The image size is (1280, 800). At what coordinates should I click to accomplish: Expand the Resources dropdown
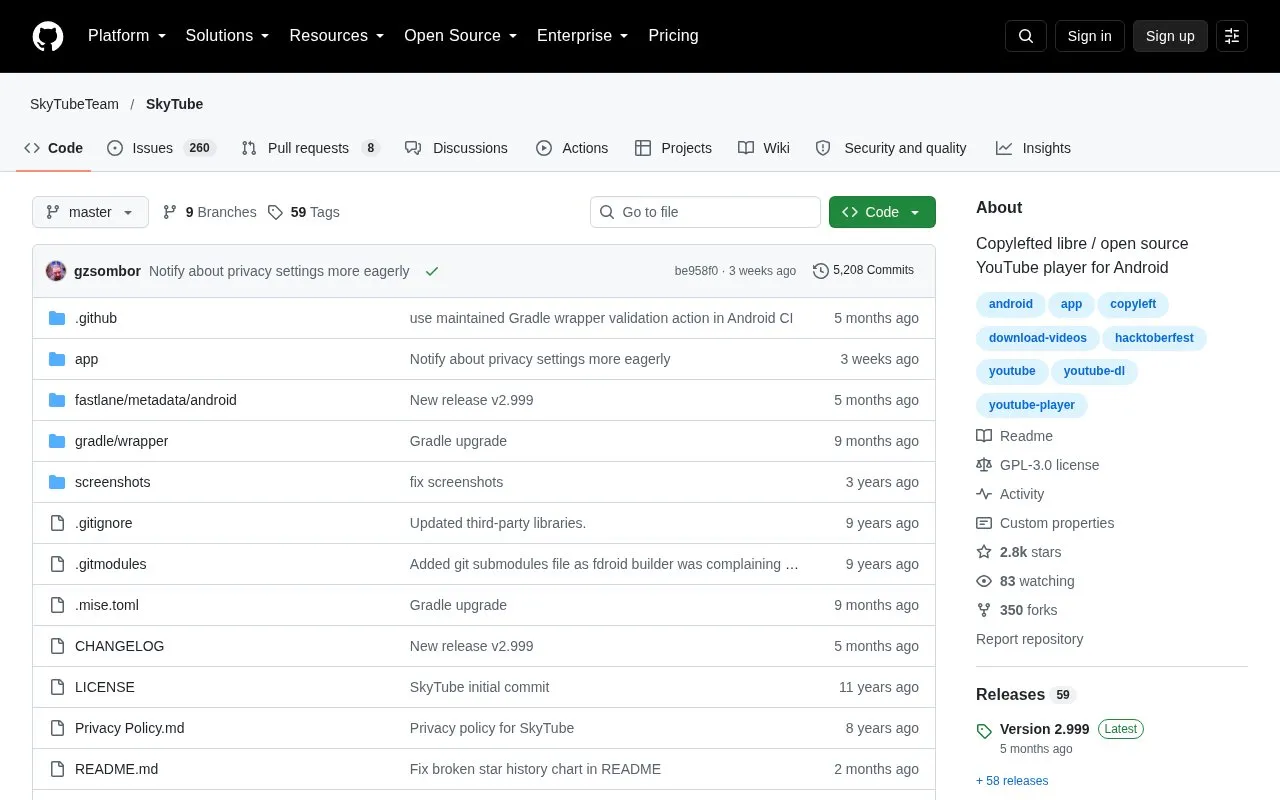pyautogui.click(x=337, y=36)
